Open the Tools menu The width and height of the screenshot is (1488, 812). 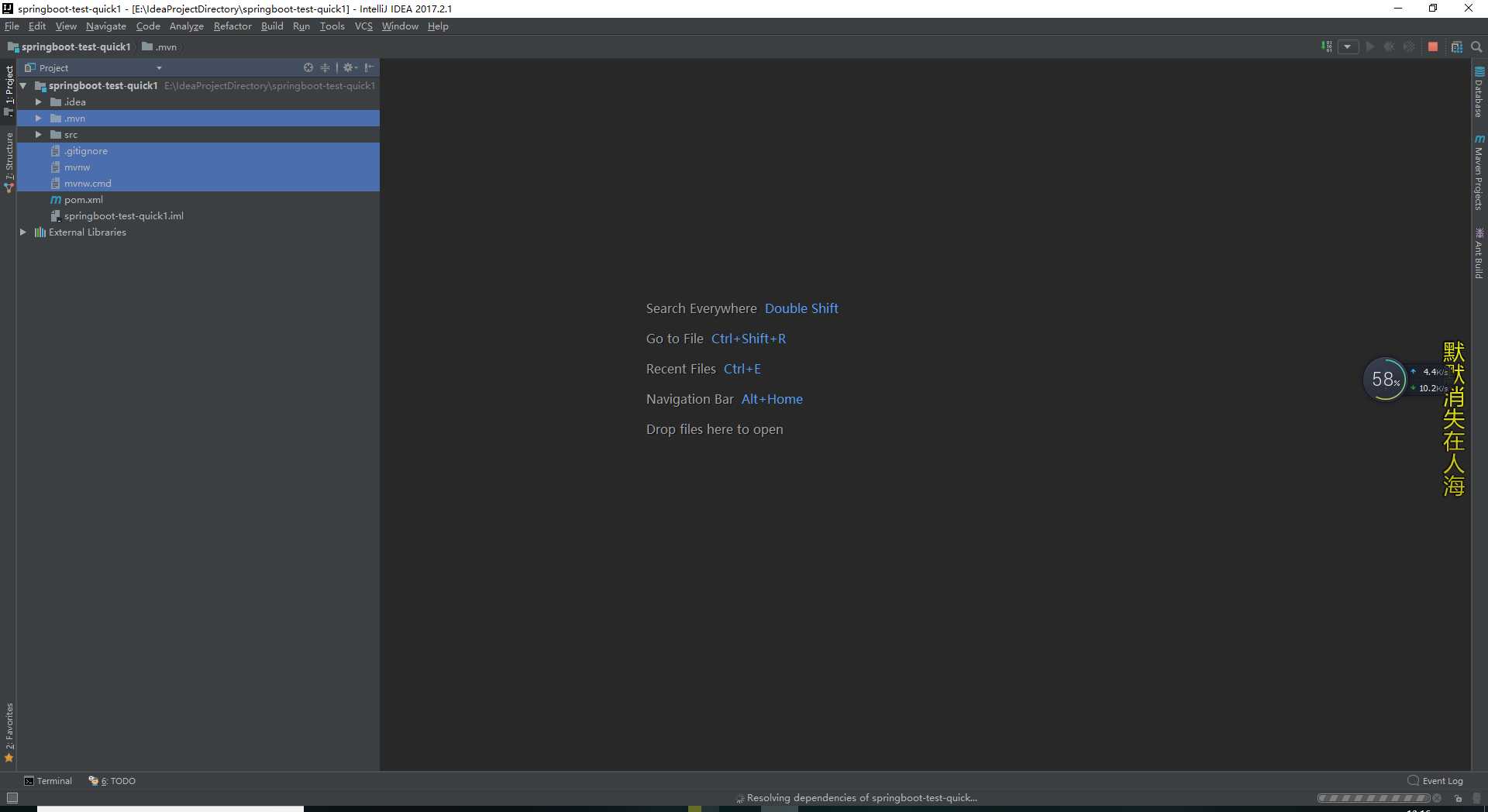coord(332,26)
